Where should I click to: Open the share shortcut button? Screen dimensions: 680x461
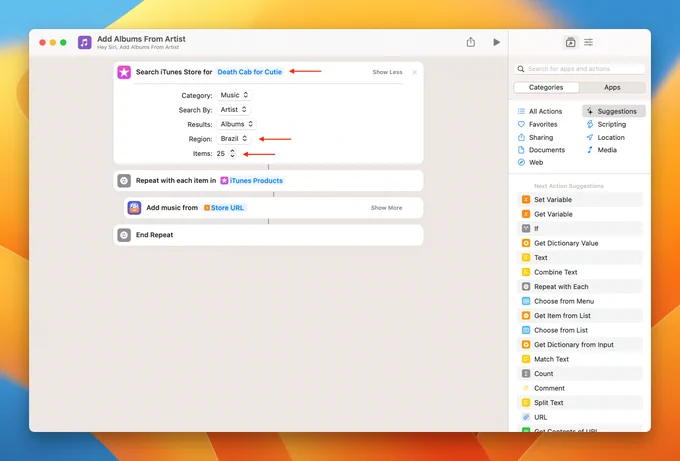471,42
